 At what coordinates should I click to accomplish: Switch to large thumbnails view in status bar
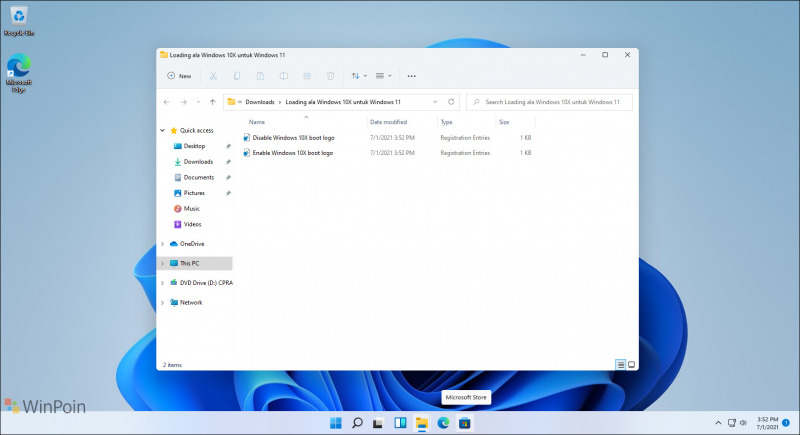631,365
